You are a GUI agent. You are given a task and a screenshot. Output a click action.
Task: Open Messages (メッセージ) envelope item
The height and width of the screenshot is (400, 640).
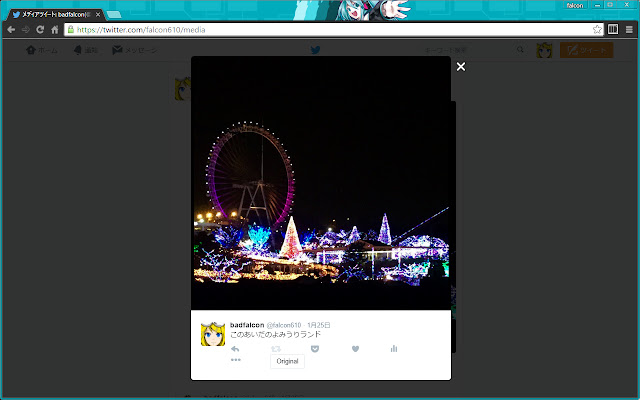coord(135,50)
